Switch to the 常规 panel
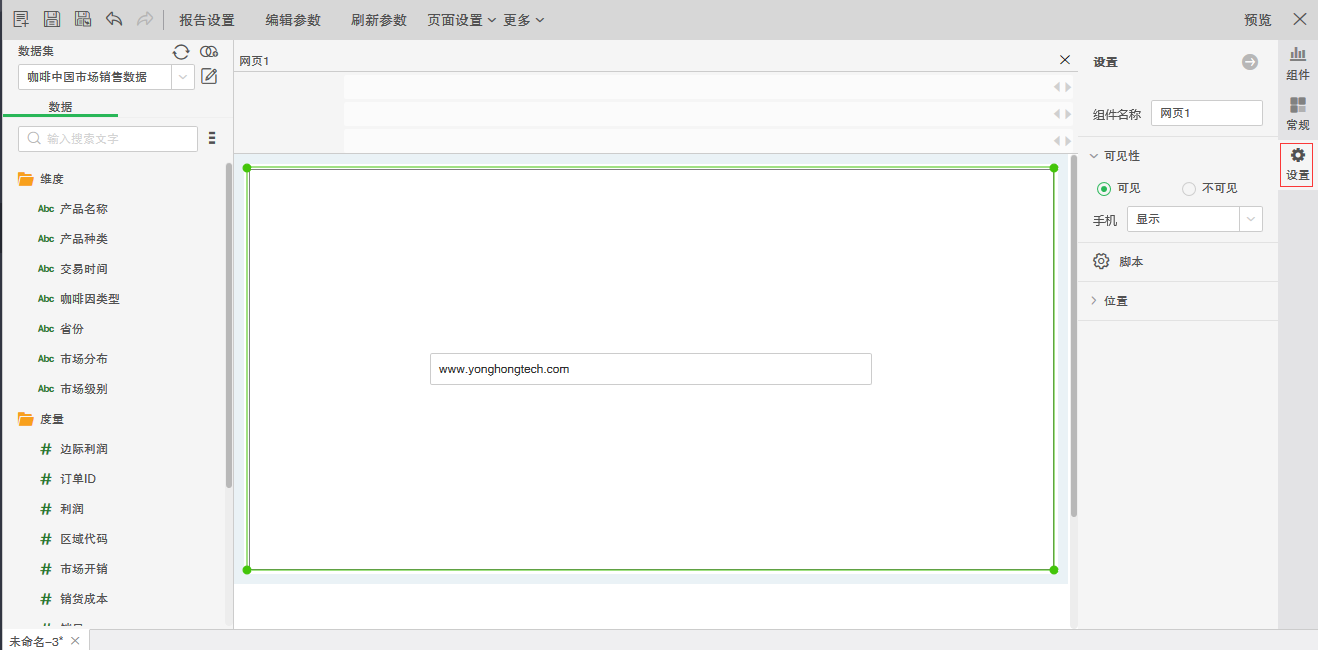1318x650 pixels. coord(1297,113)
